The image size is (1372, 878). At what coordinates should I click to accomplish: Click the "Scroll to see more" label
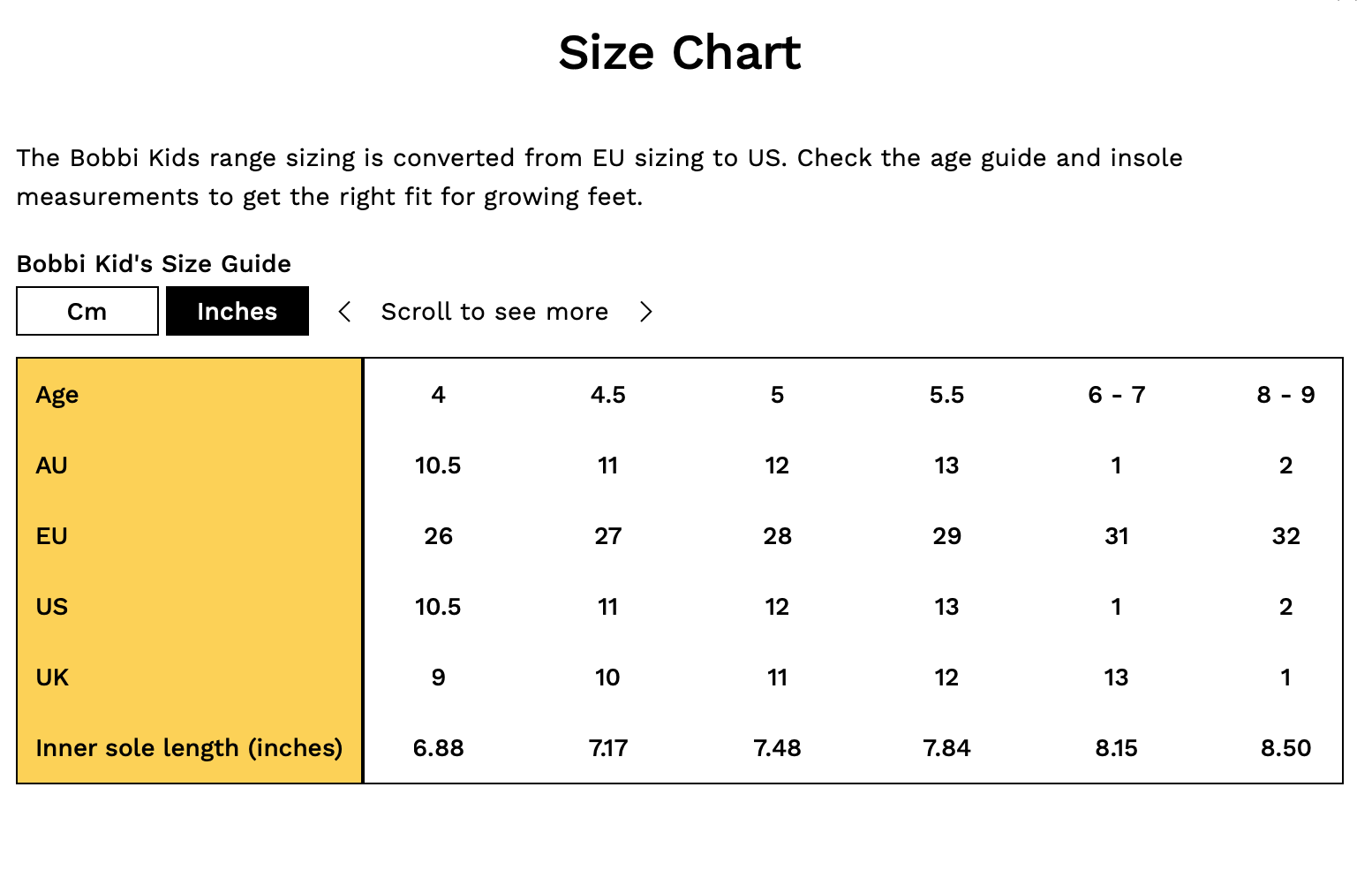click(x=494, y=312)
